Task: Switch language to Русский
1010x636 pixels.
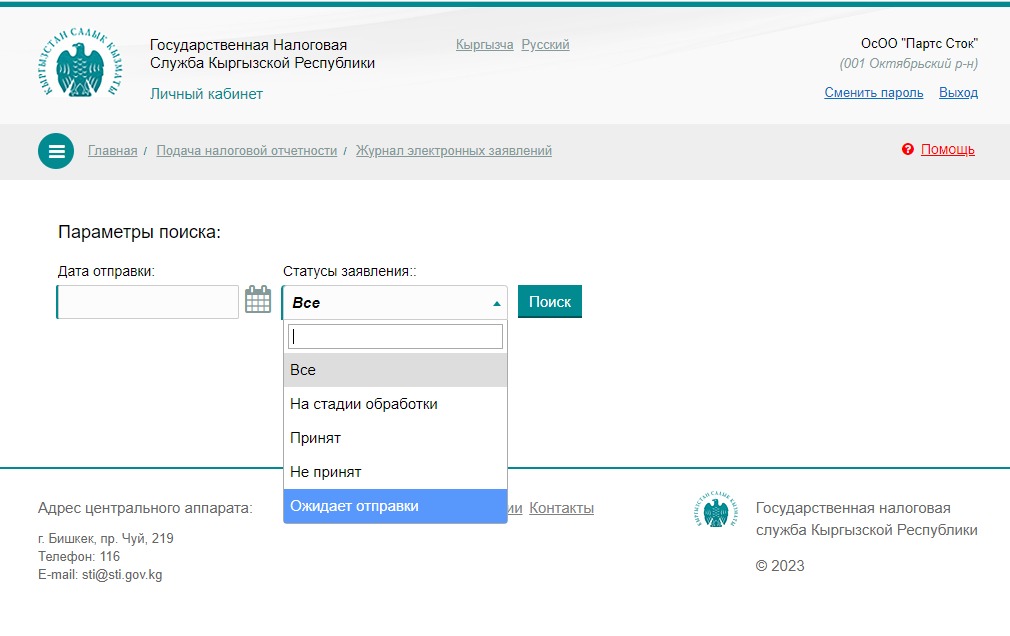Action: click(545, 45)
